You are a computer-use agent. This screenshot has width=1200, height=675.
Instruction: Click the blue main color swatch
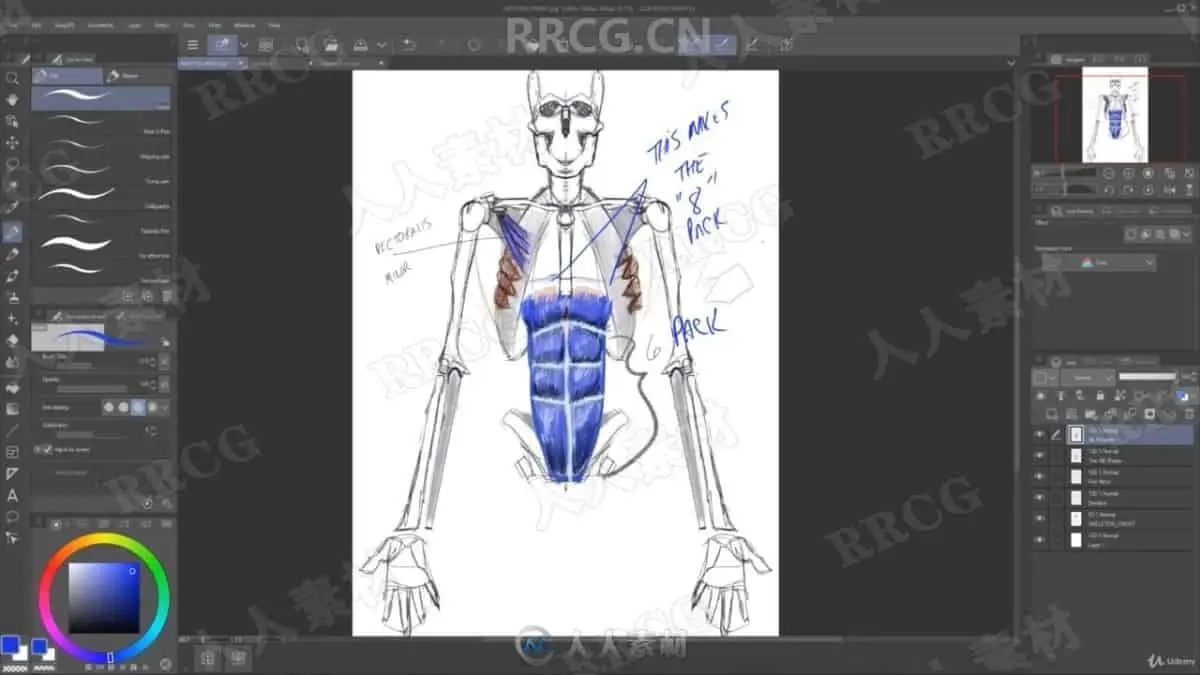click(12, 647)
